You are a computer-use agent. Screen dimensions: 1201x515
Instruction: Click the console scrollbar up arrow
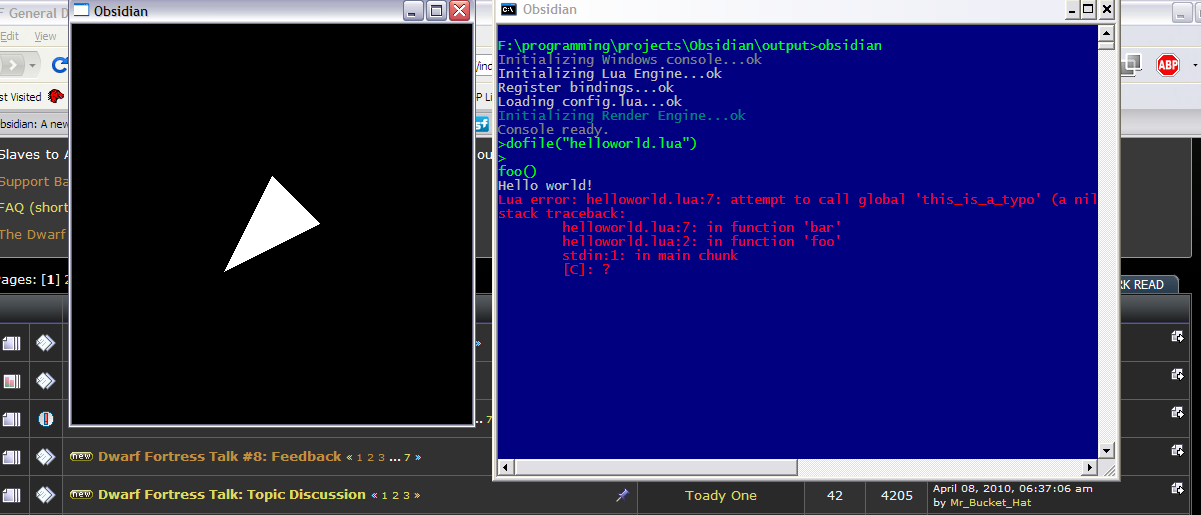click(1106, 33)
